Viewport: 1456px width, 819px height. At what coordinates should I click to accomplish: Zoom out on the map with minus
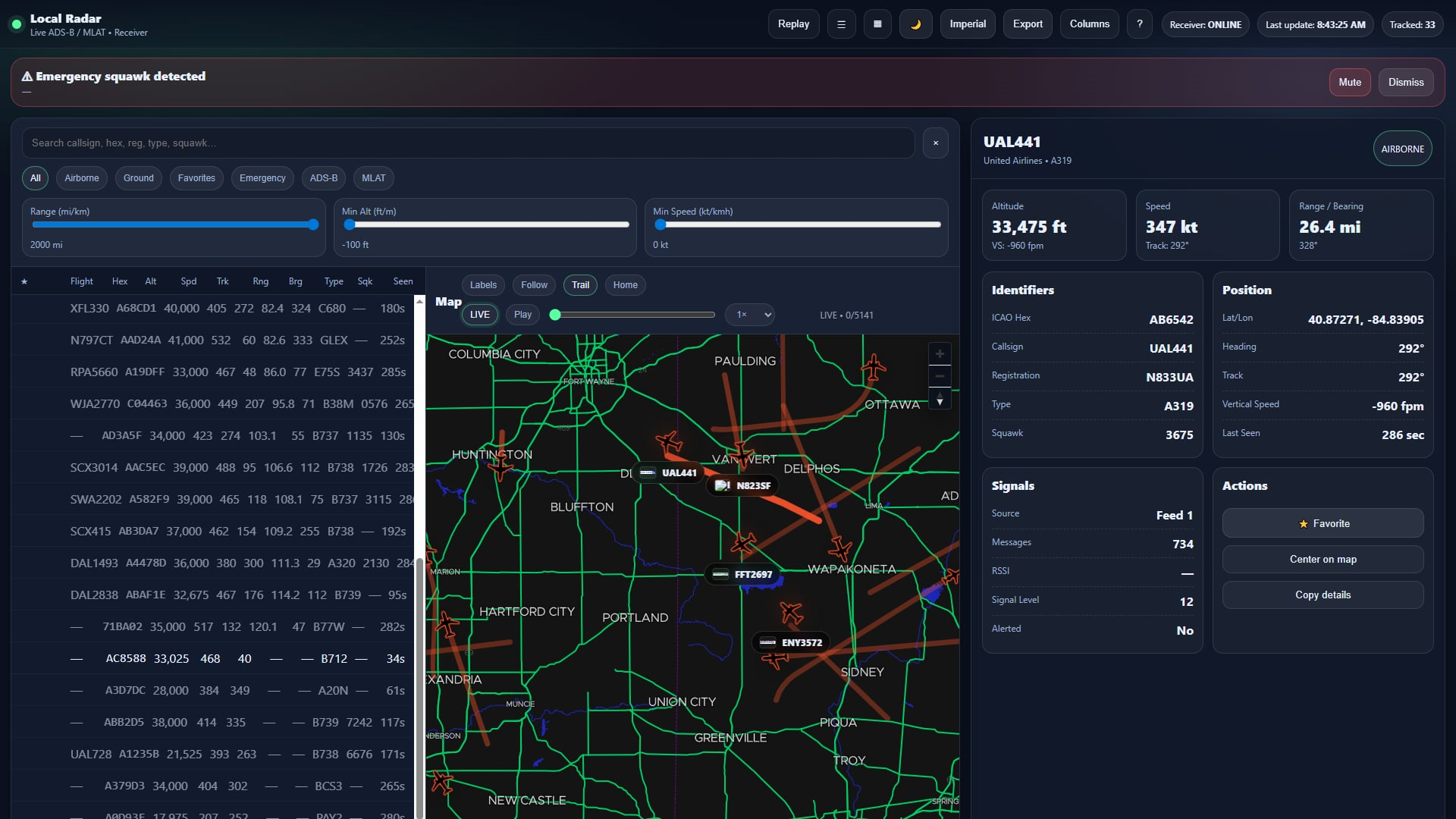click(940, 376)
